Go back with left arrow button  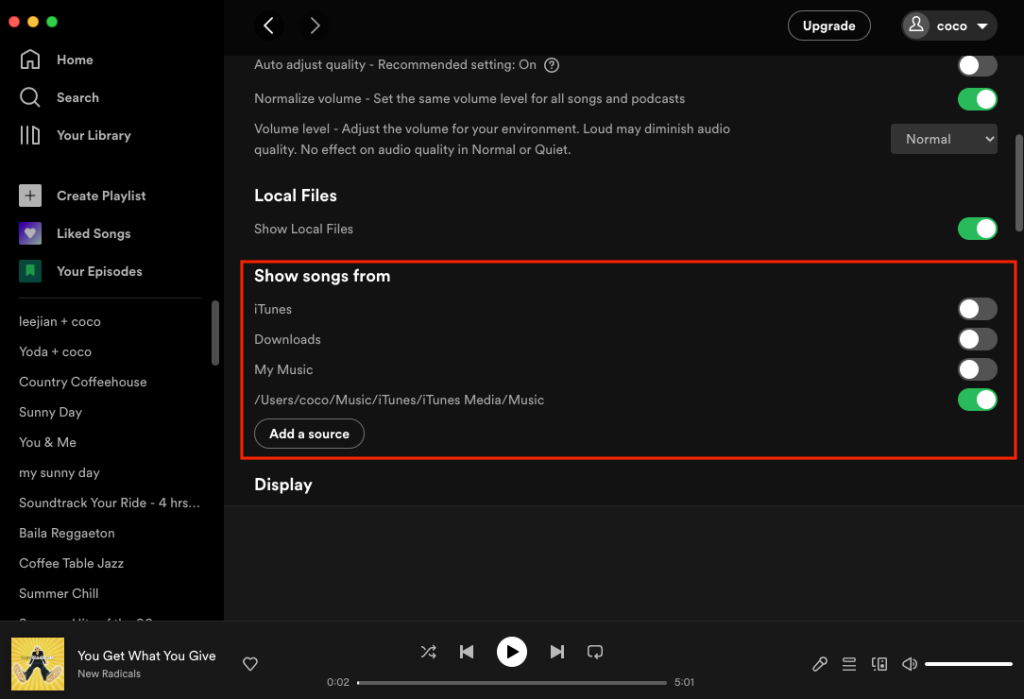[269, 26]
